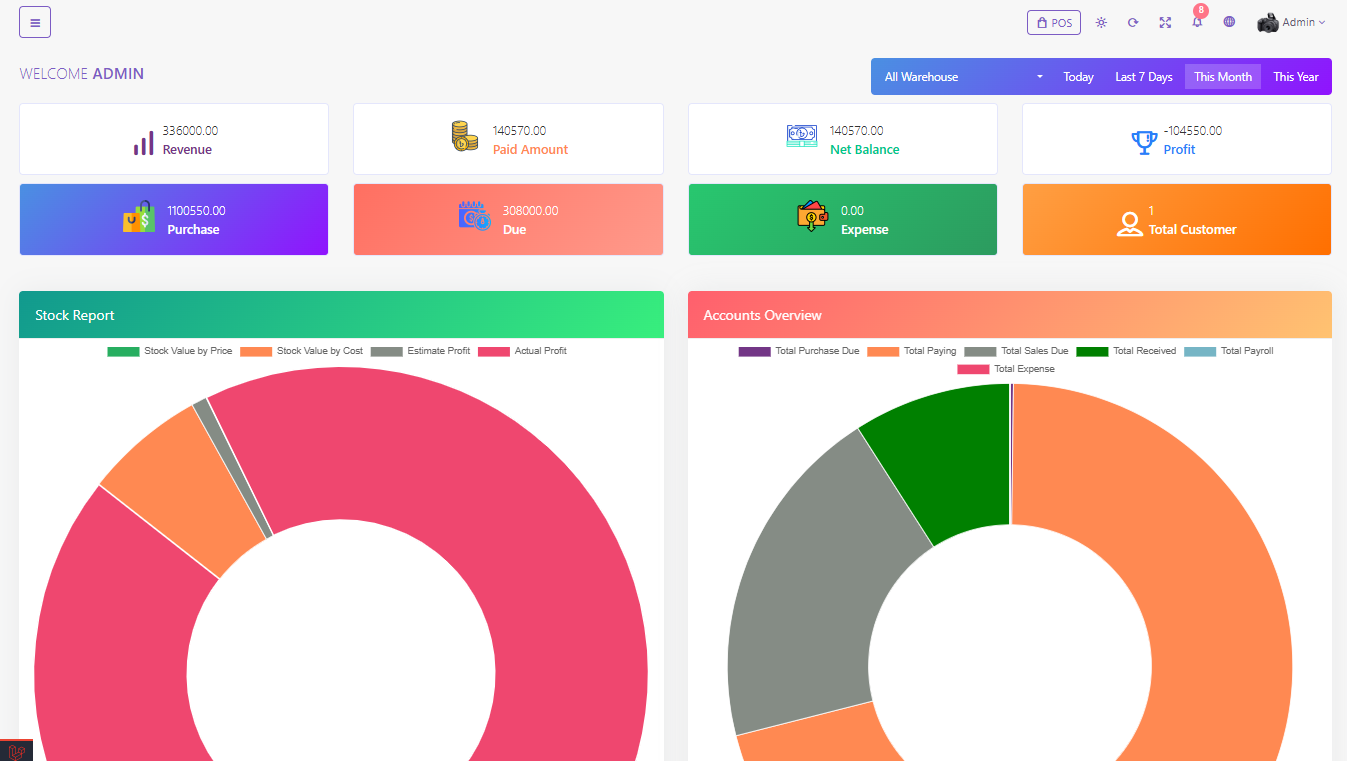The image size is (1347, 761).
Task: Toggle Stock Value by Price legend
Action: pyautogui.click(x=171, y=351)
